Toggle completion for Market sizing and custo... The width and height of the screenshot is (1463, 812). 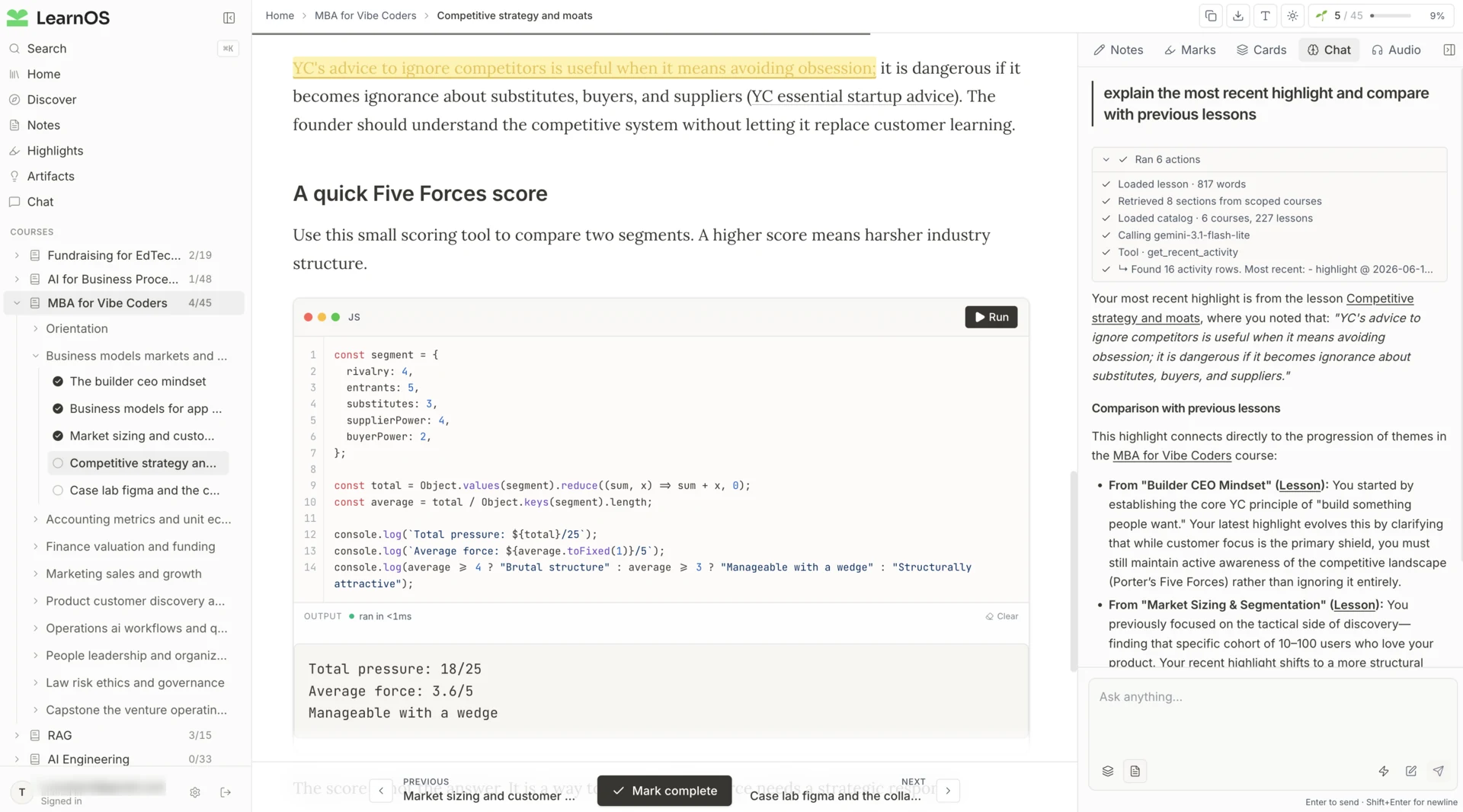(x=58, y=436)
